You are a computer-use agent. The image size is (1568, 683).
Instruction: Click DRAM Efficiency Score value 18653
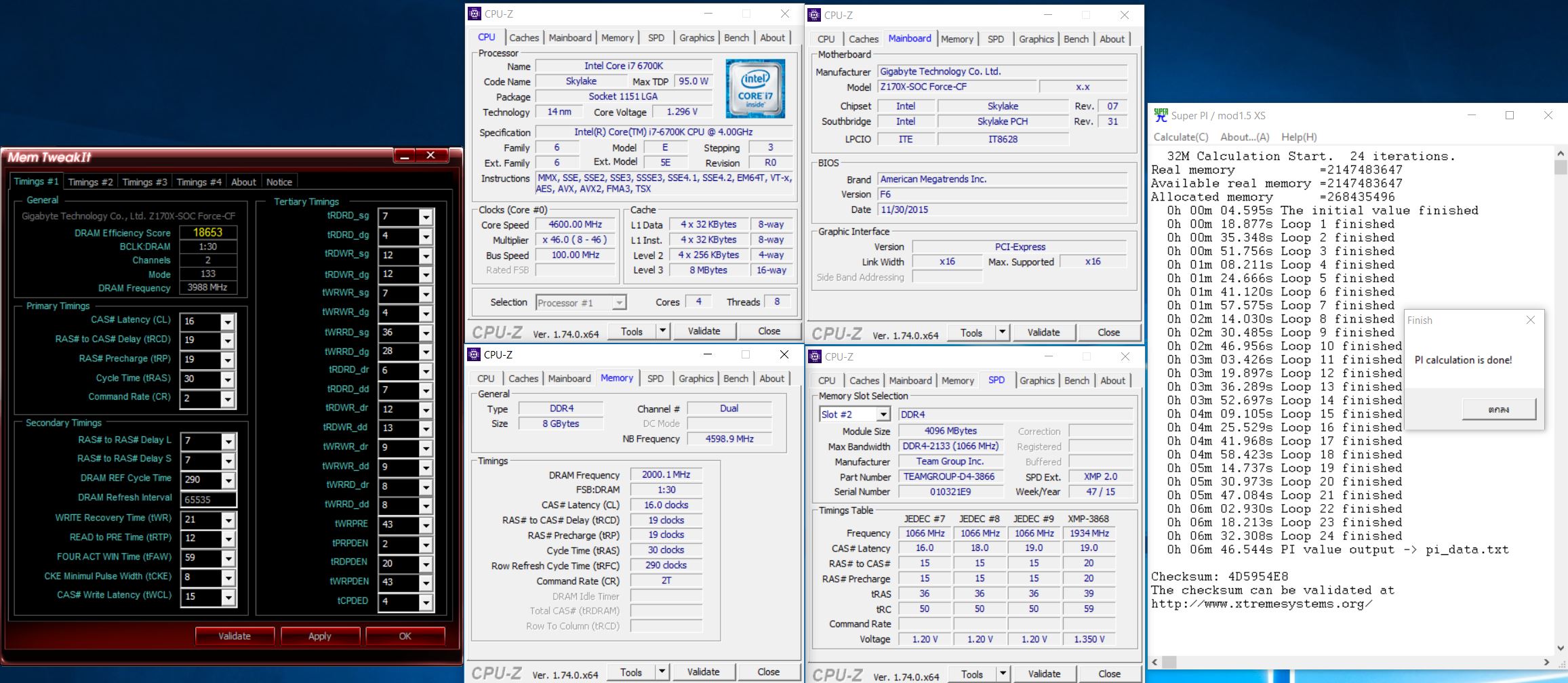208,232
